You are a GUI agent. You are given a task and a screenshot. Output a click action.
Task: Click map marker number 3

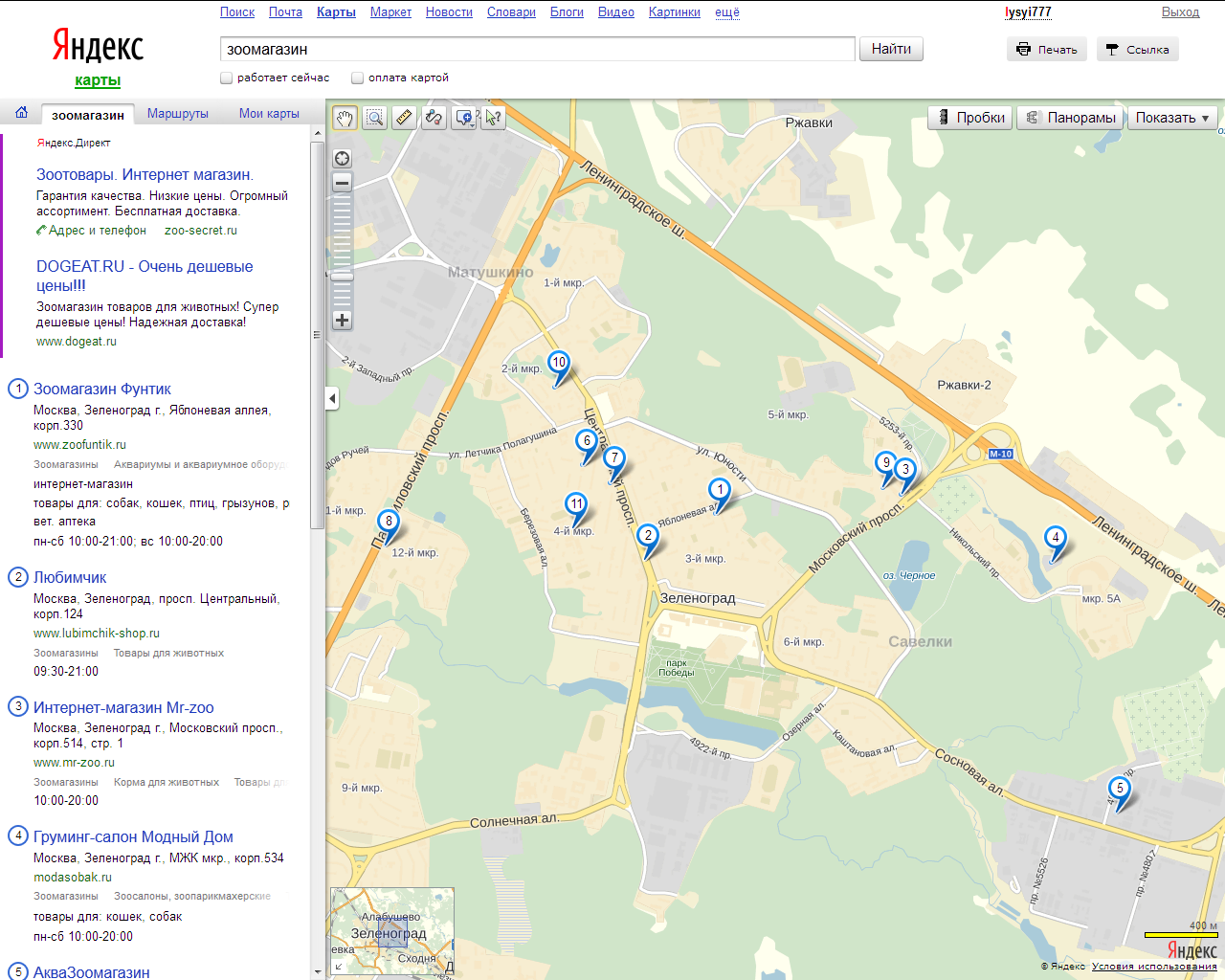905,470
